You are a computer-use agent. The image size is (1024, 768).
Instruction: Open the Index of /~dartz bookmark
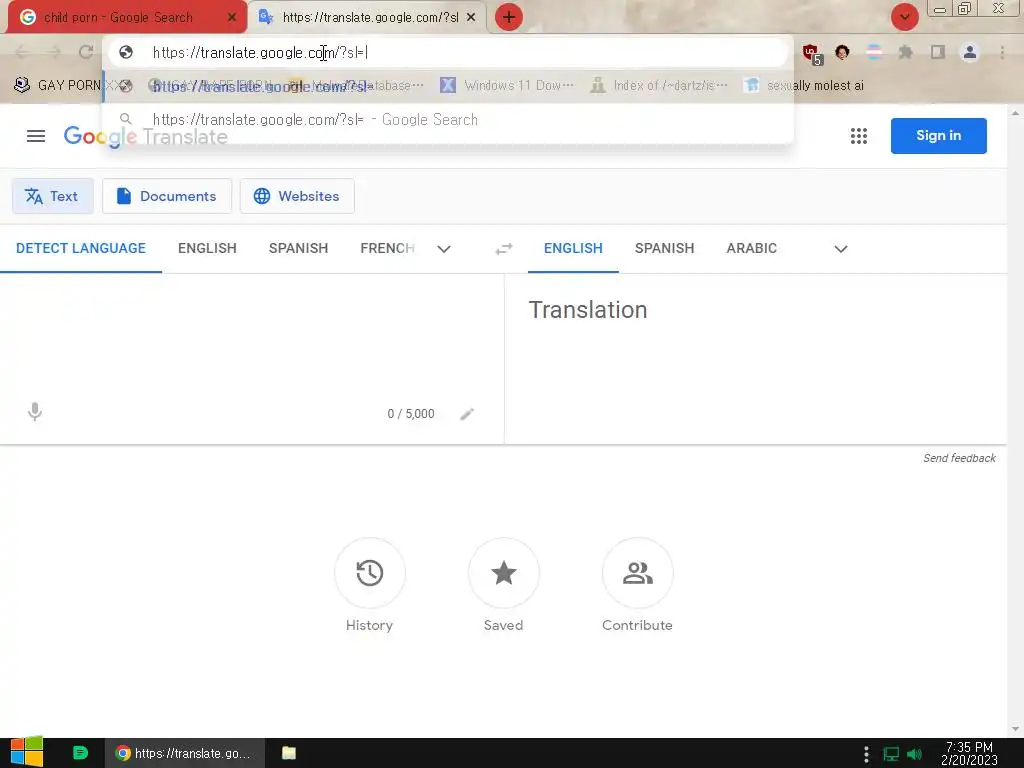coord(659,85)
